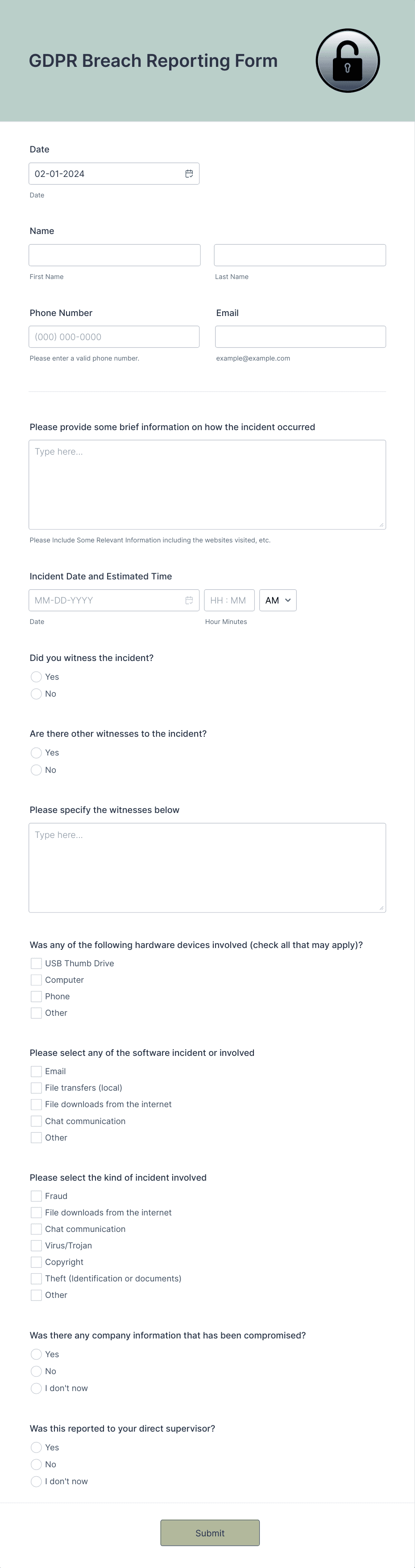Click the Phone Number input field
415x1568 pixels.
pyautogui.click(x=114, y=336)
